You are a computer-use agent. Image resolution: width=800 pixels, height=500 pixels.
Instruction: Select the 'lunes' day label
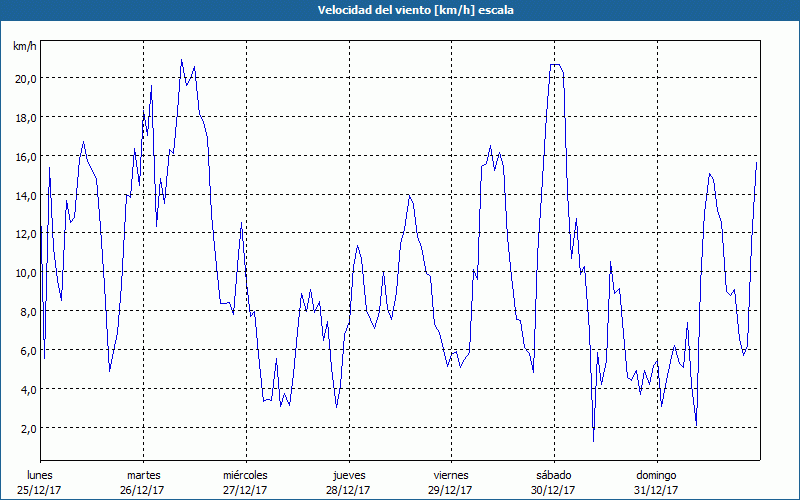click(40, 475)
